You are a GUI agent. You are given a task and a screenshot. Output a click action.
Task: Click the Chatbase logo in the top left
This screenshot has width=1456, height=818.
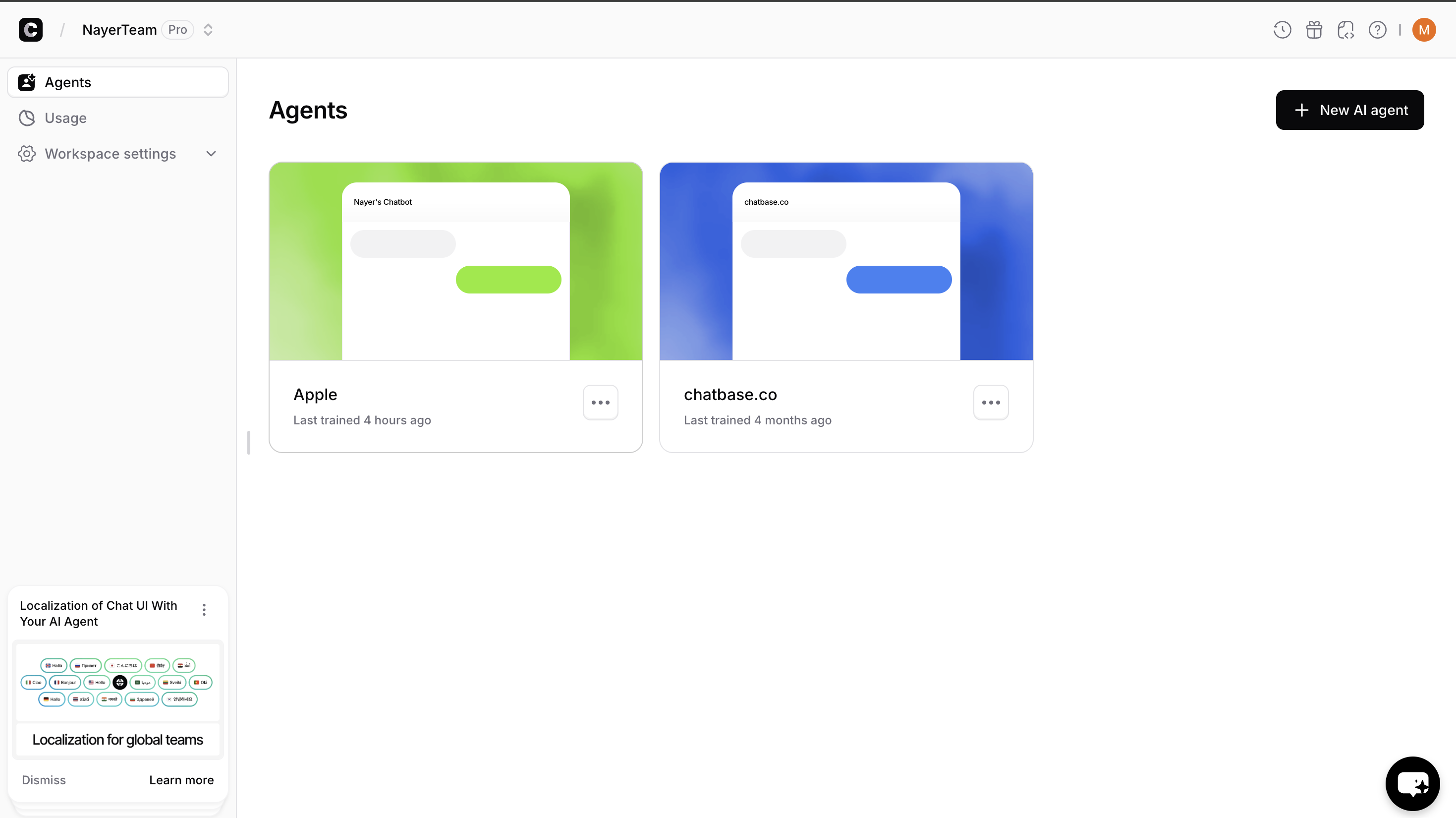31,29
